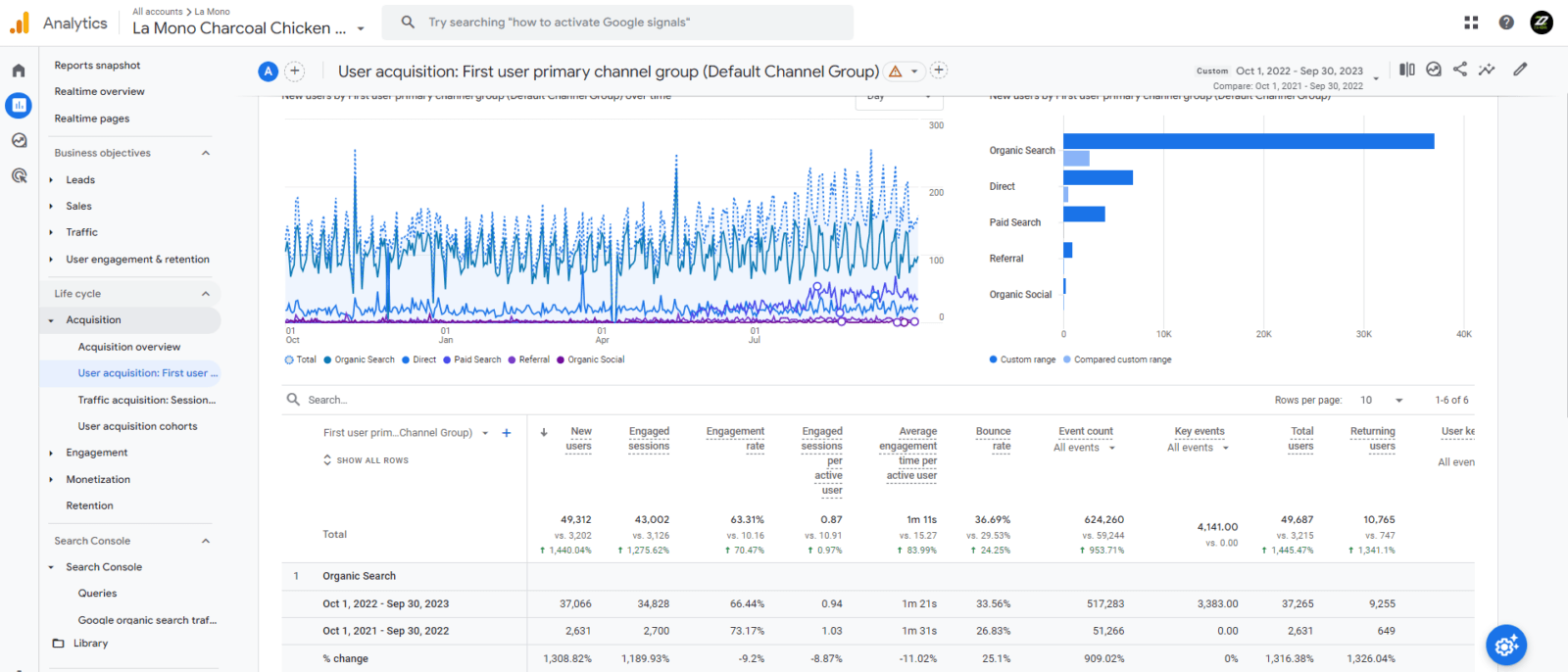The height and width of the screenshot is (672, 1568).
Task: Open the Rows per page dropdown
Action: pos(1382,400)
